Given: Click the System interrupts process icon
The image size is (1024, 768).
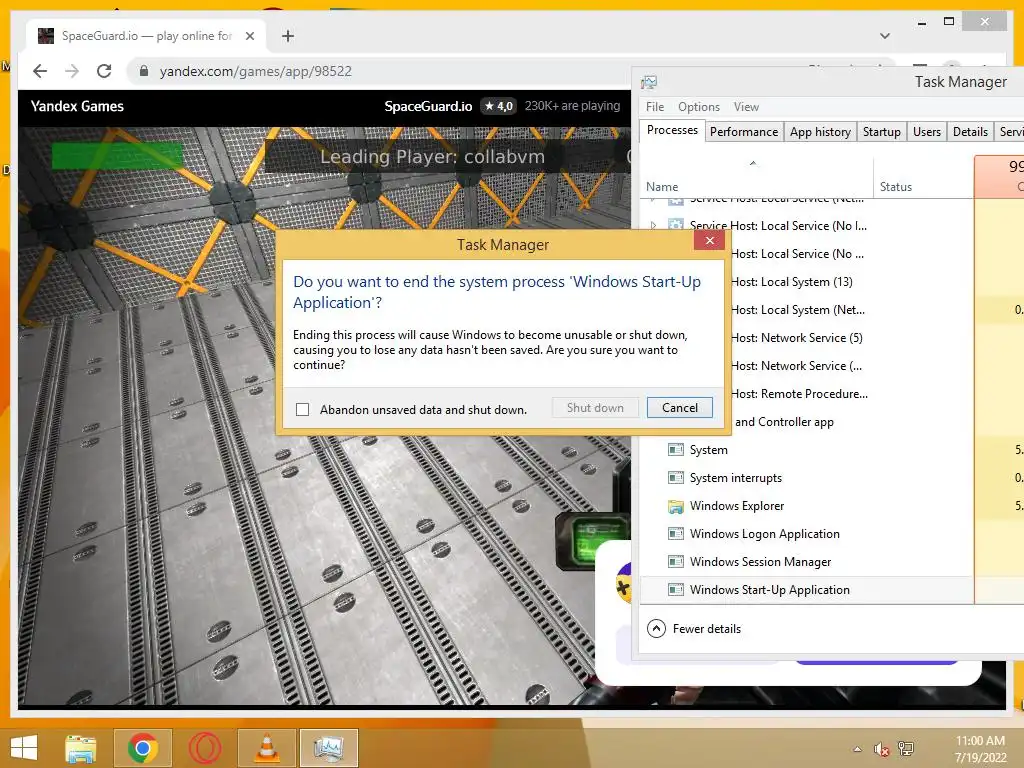Looking at the screenshot, I should pos(676,478).
